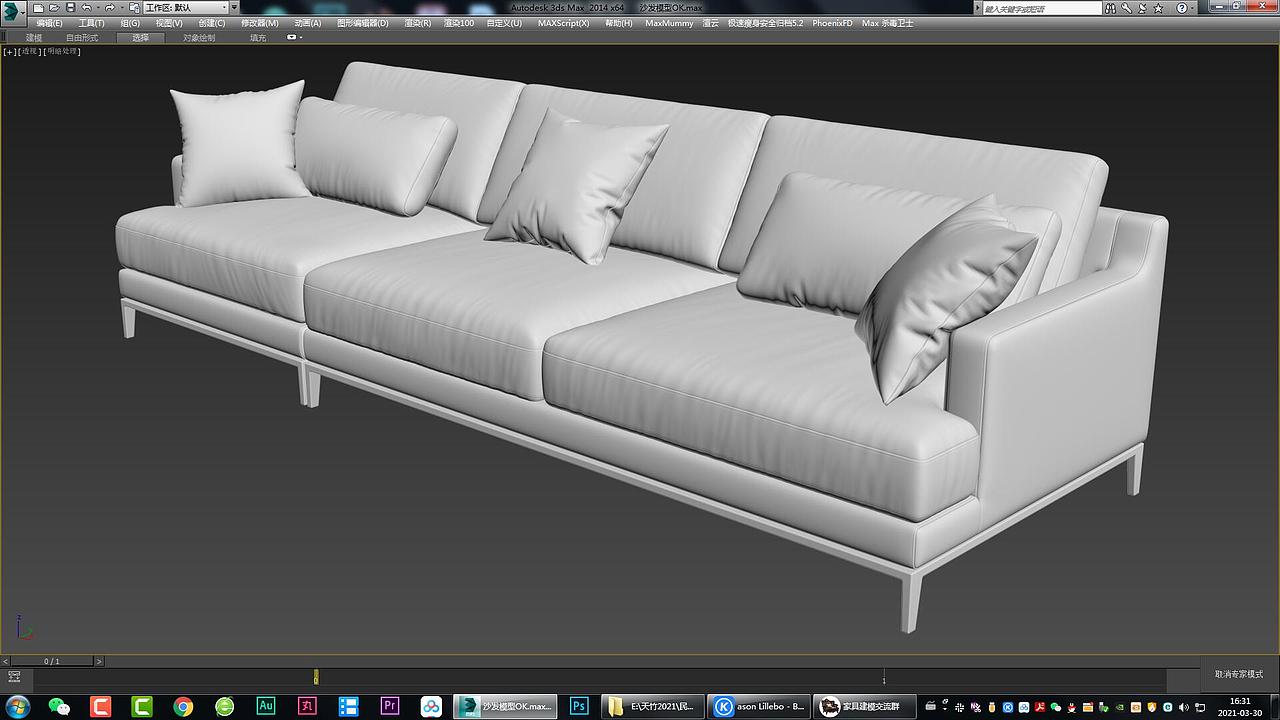Click the time slider 0 / 1 handle
This screenshot has width=1280, height=720.
(52, 661)
